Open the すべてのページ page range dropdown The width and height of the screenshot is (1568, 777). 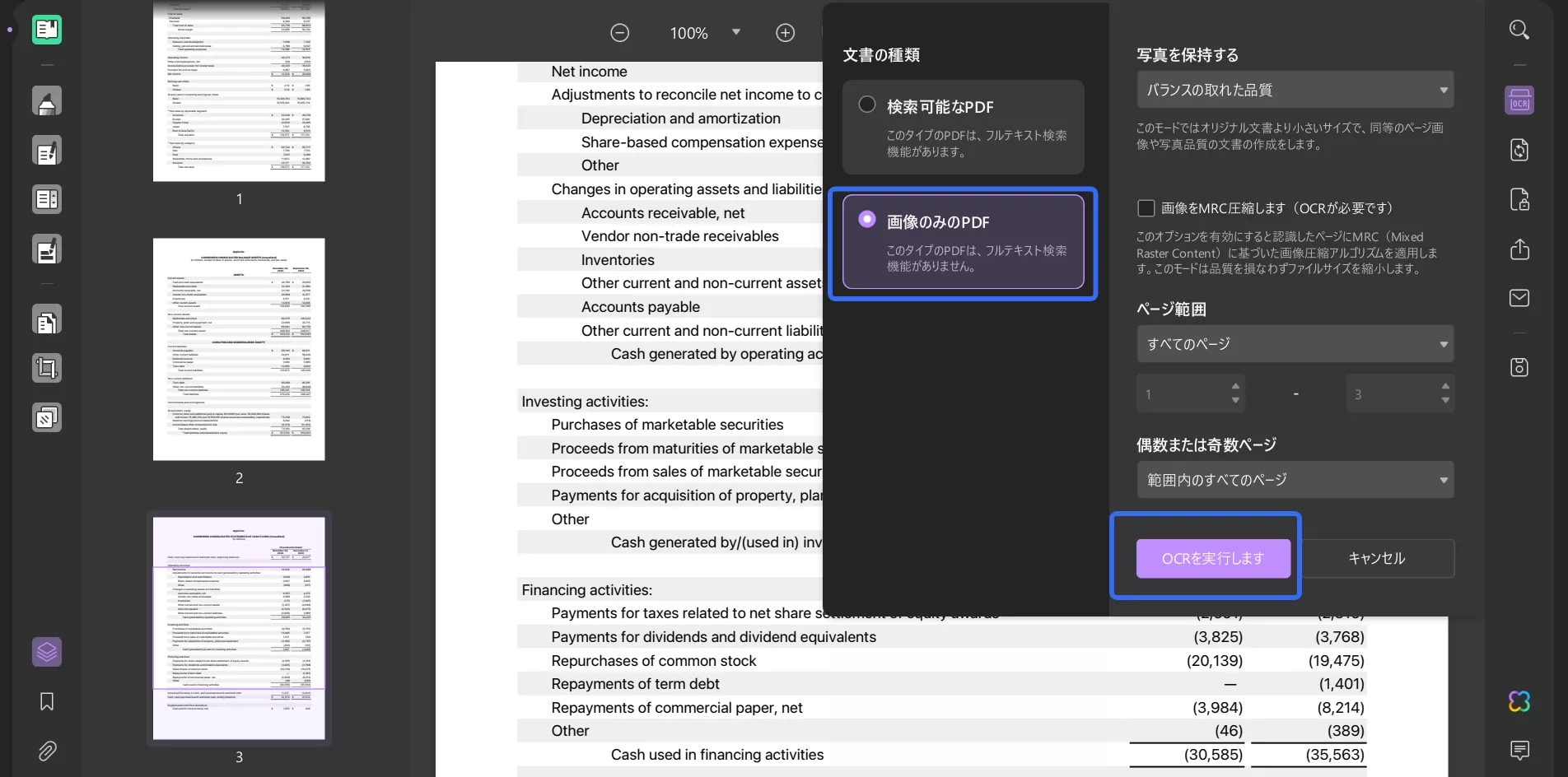pos(1295,344)
